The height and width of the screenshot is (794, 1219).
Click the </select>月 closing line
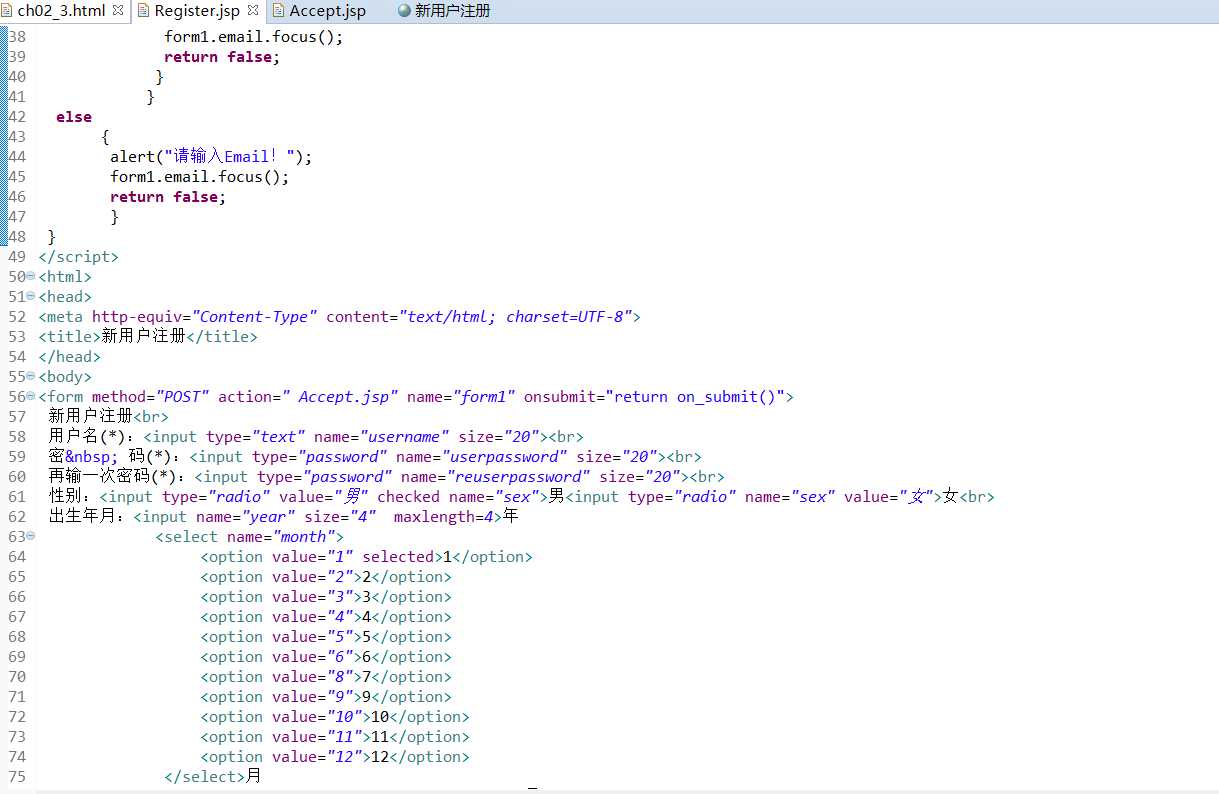(212, 777)
